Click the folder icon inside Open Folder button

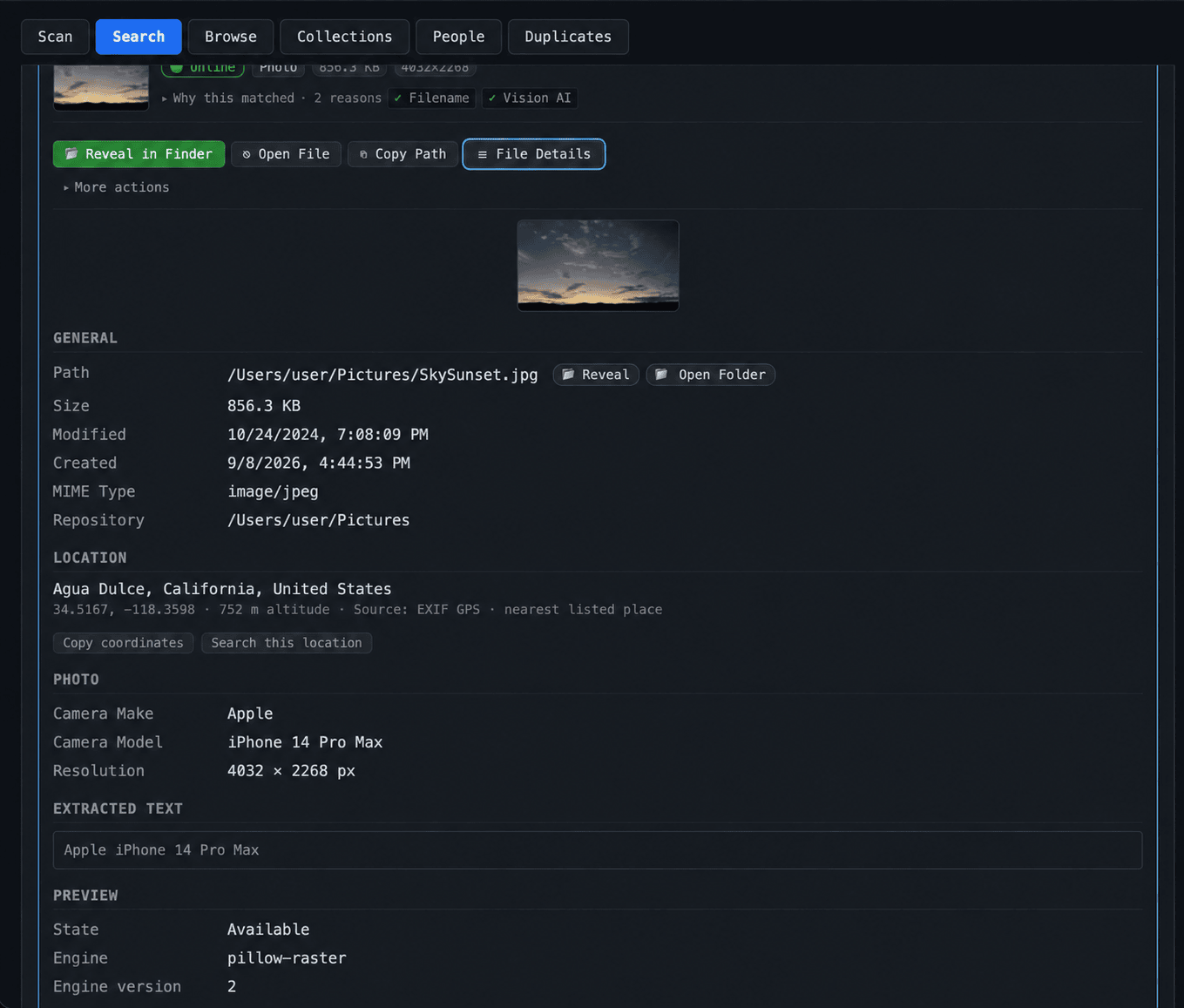coord(661,375)
